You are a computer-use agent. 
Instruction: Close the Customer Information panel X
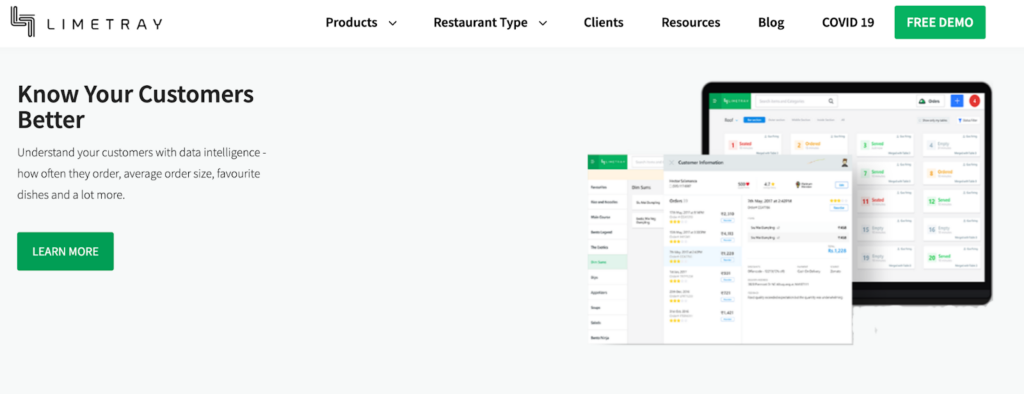pyautogui.click(x=671, y=162)
